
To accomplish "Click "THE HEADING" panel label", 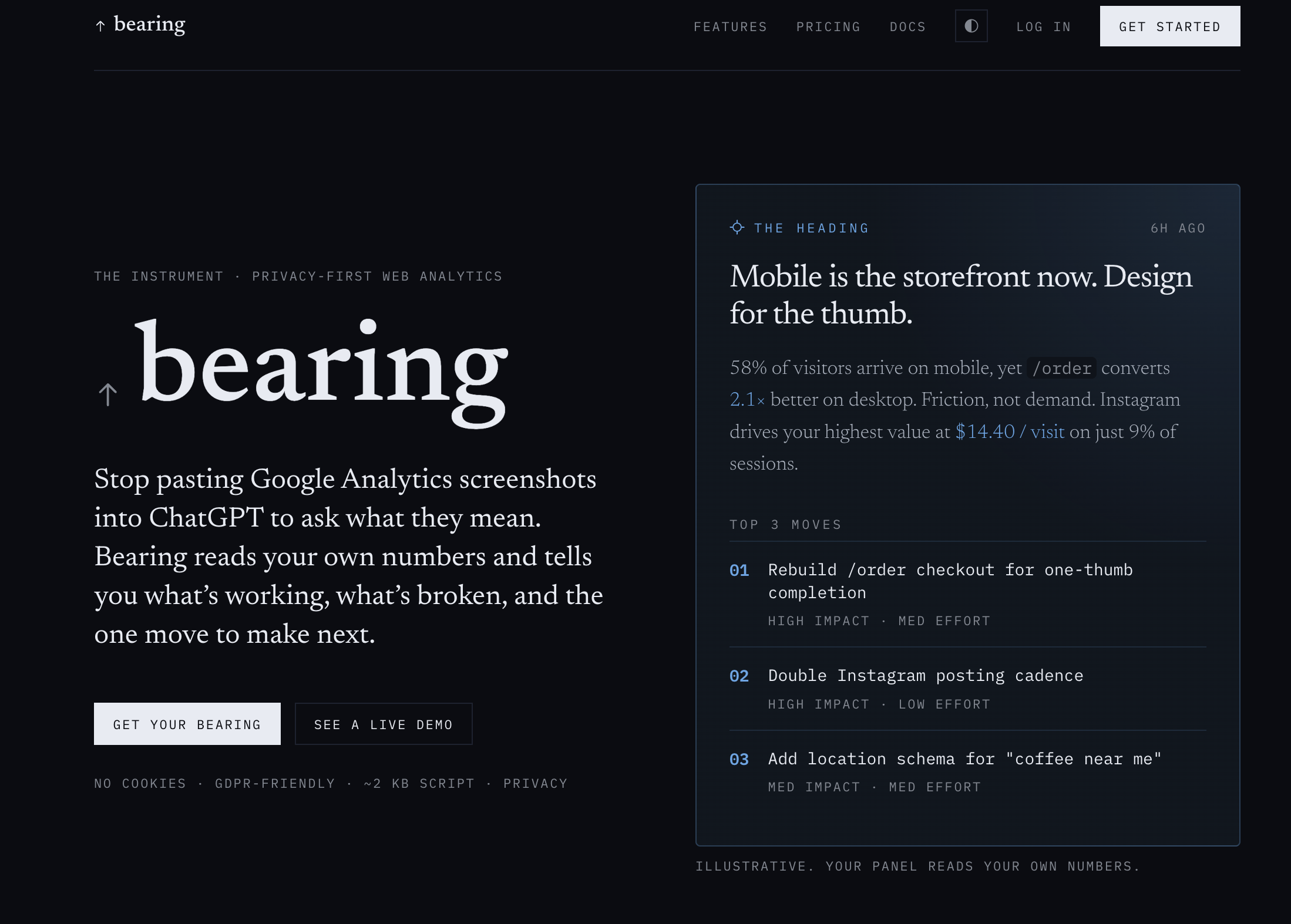I will (811, 228).
